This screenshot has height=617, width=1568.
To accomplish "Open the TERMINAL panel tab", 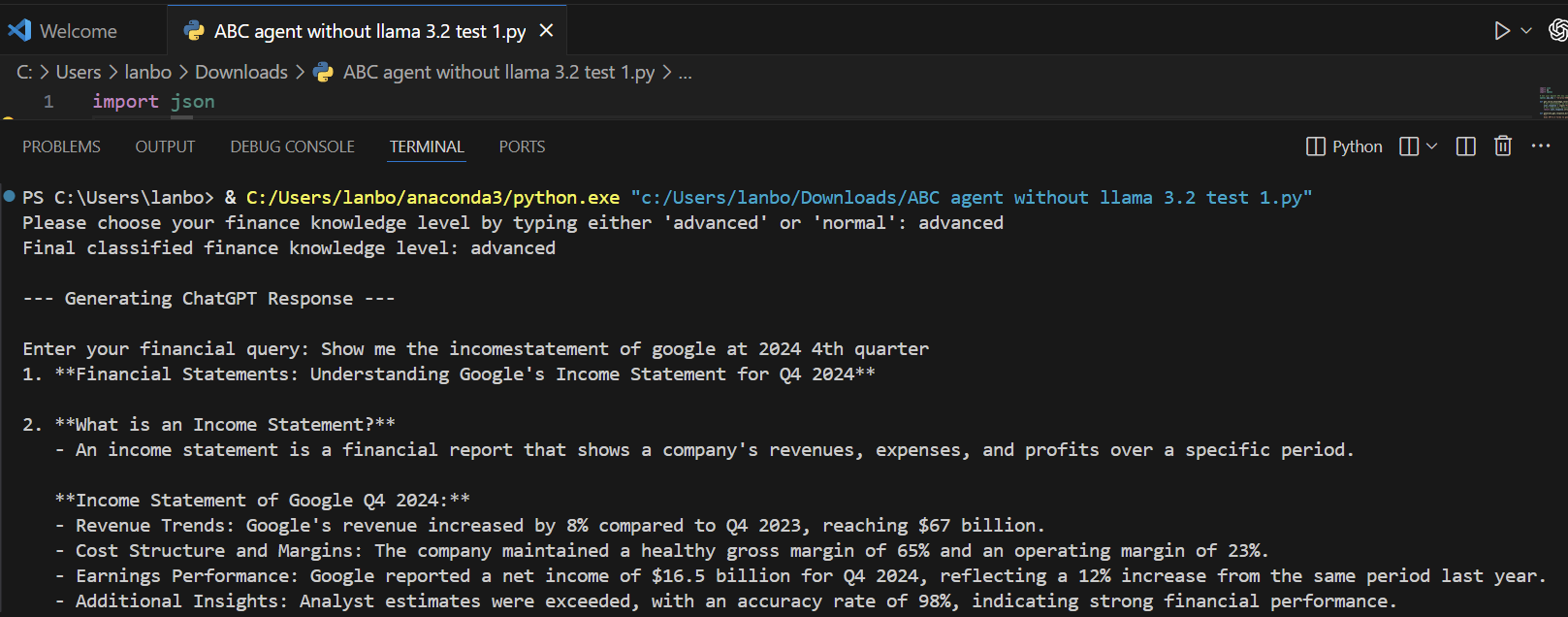I will 427,146.
